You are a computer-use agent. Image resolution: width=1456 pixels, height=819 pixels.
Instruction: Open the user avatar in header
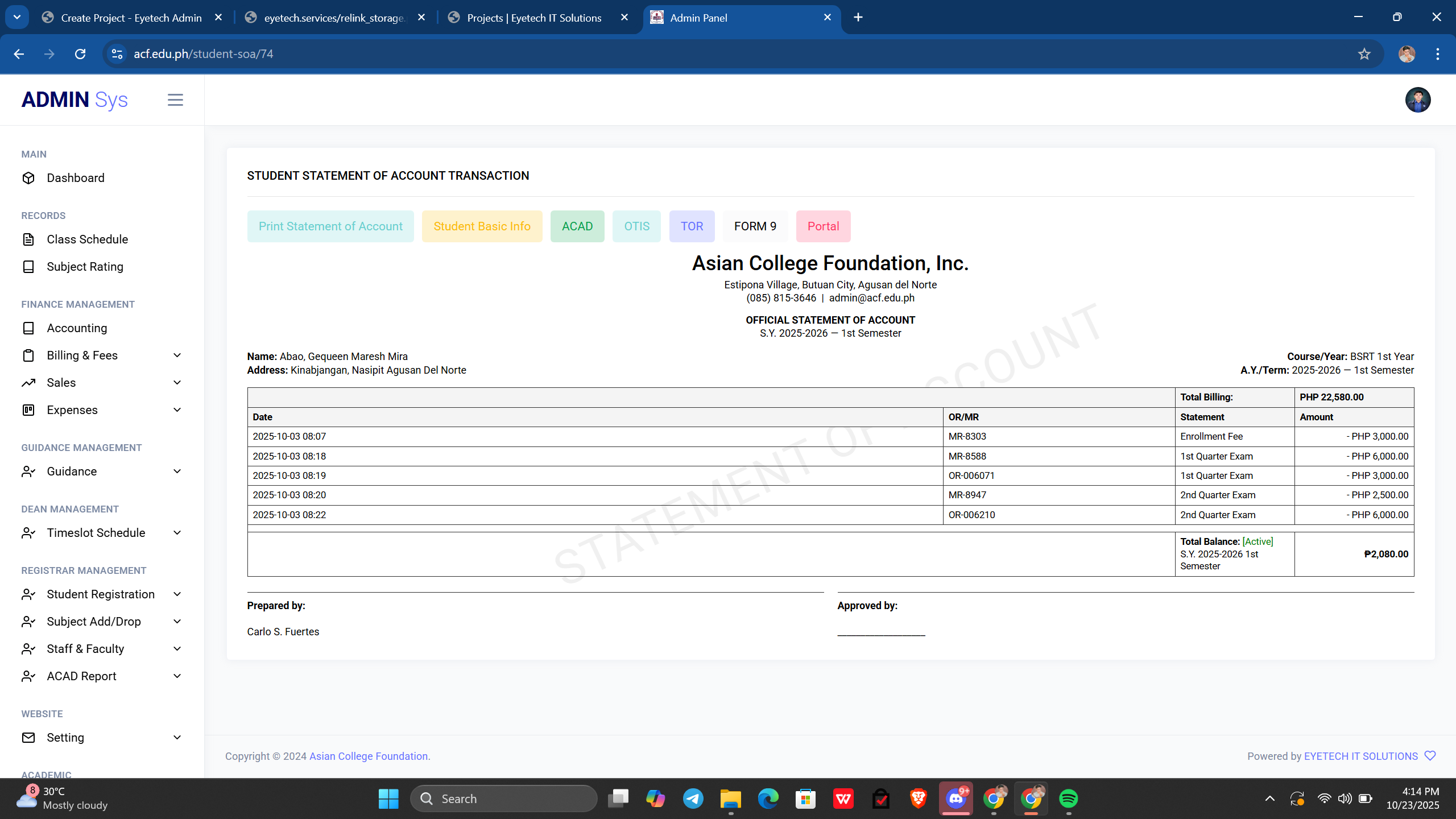coord(1417,100)
